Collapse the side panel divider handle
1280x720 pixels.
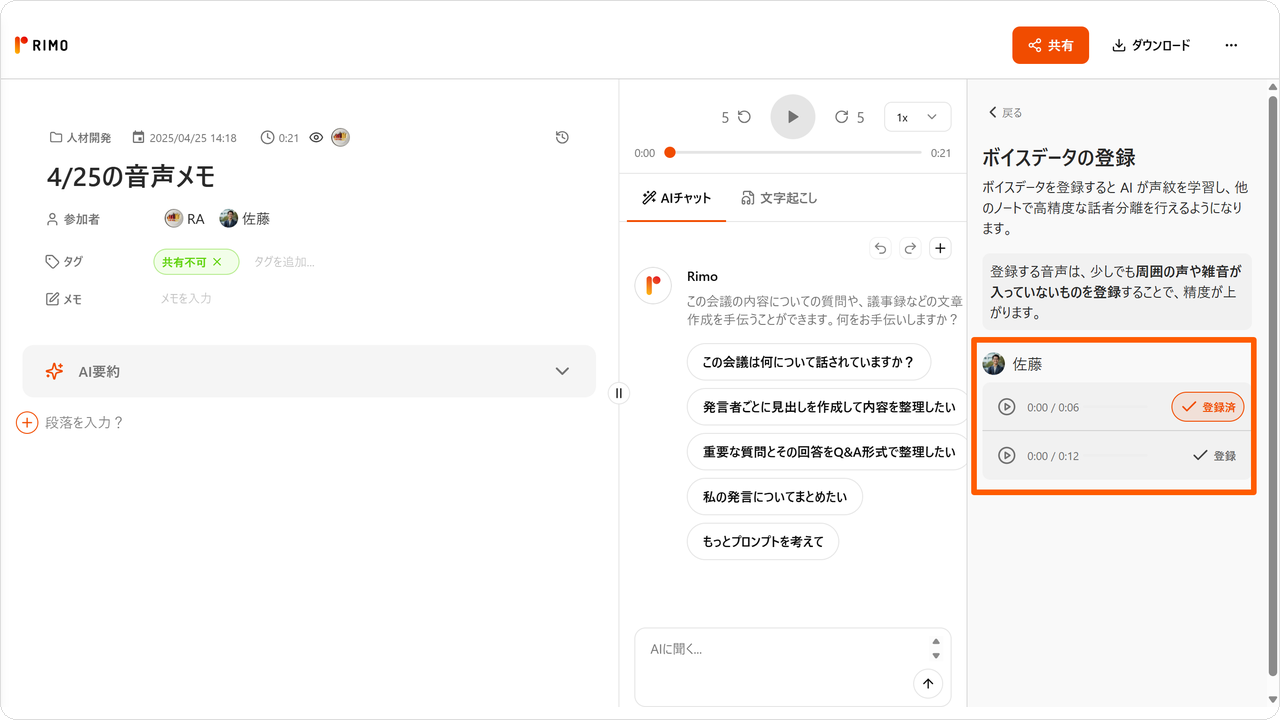[x=619, y=393]
